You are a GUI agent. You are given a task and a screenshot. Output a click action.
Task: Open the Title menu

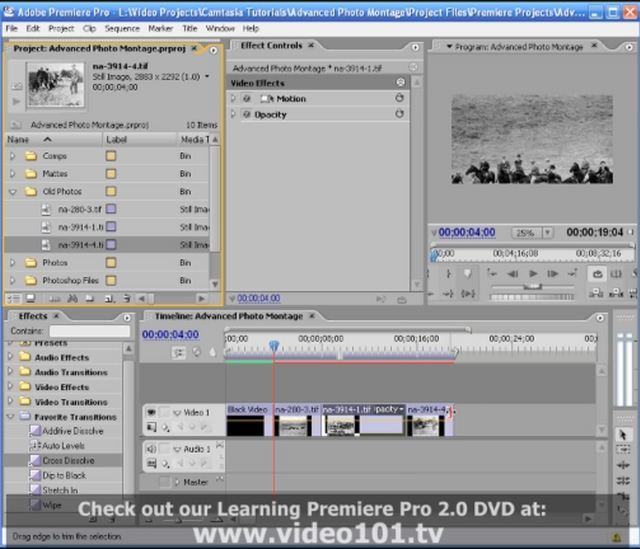tap(189, 29)
